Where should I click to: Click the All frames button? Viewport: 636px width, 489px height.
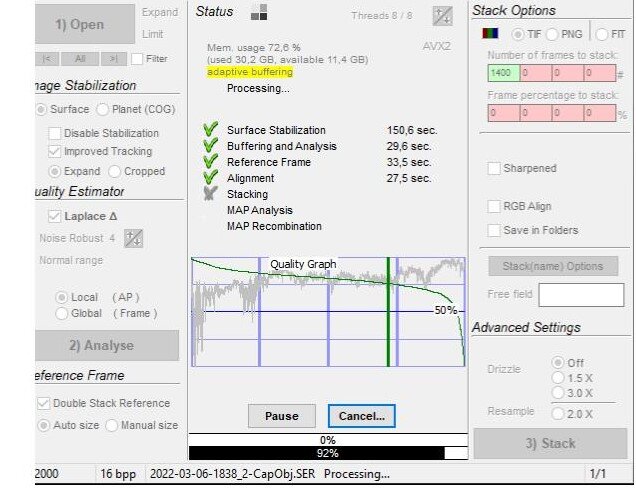(80, 59)
